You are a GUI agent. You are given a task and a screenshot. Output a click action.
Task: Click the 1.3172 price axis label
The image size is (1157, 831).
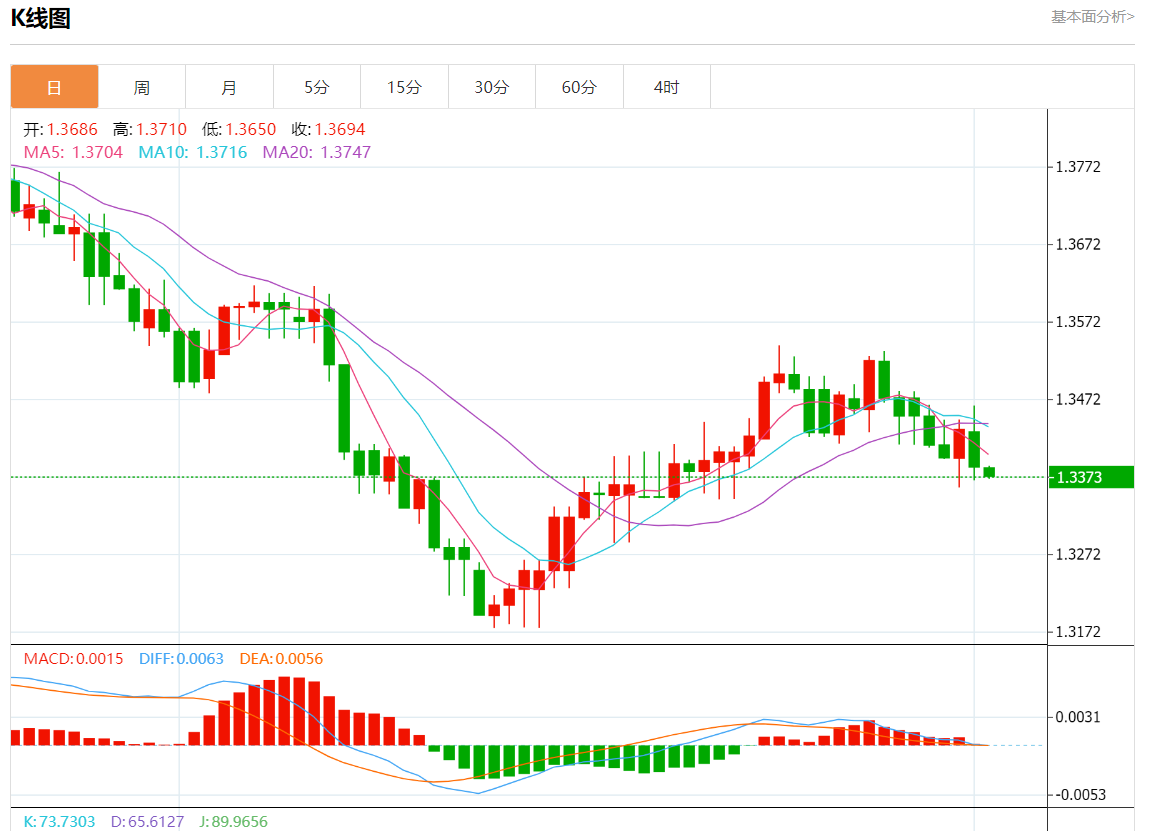(1078, 632)
